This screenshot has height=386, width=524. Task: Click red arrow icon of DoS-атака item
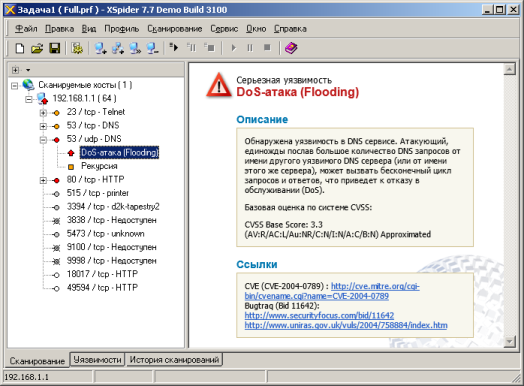71,153
